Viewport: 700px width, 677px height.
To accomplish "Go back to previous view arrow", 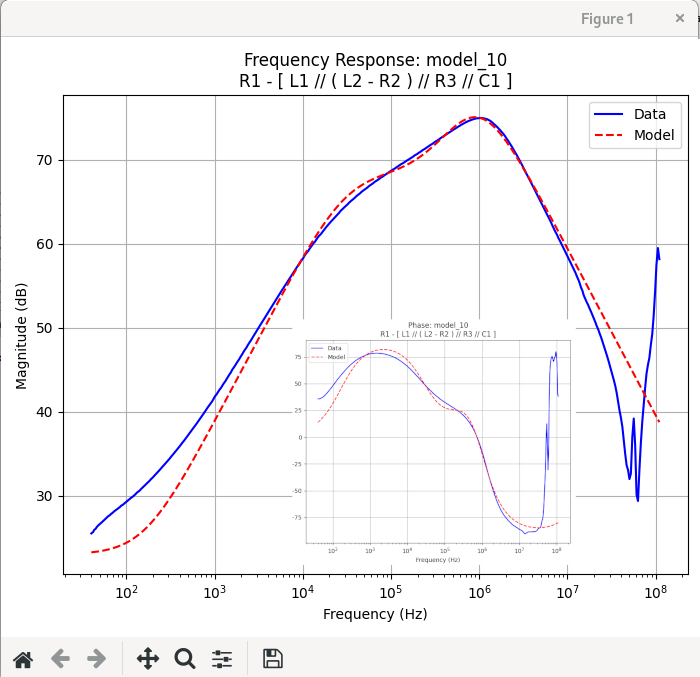I will (60, 659).
